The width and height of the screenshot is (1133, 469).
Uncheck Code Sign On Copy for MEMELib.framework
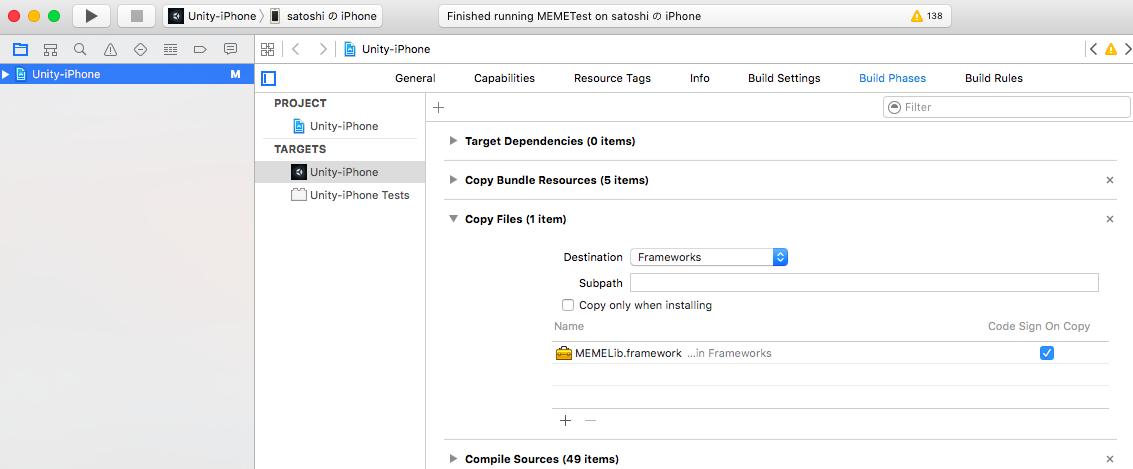(1046, 353)
